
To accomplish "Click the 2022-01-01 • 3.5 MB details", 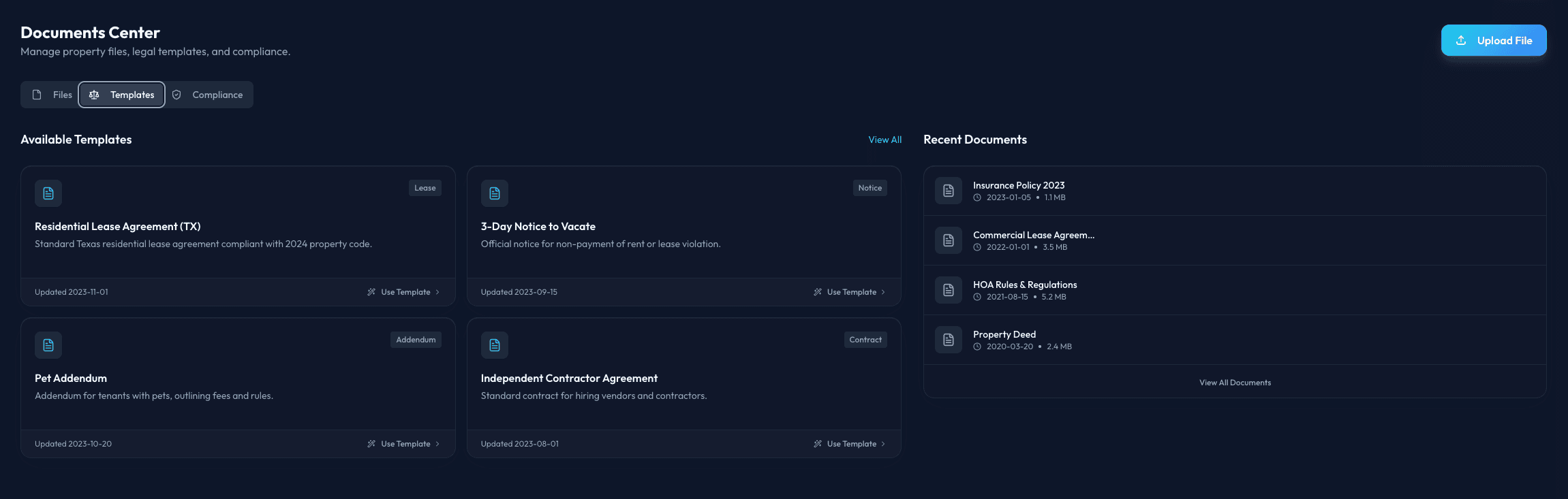I will (x=1020, y=247).
